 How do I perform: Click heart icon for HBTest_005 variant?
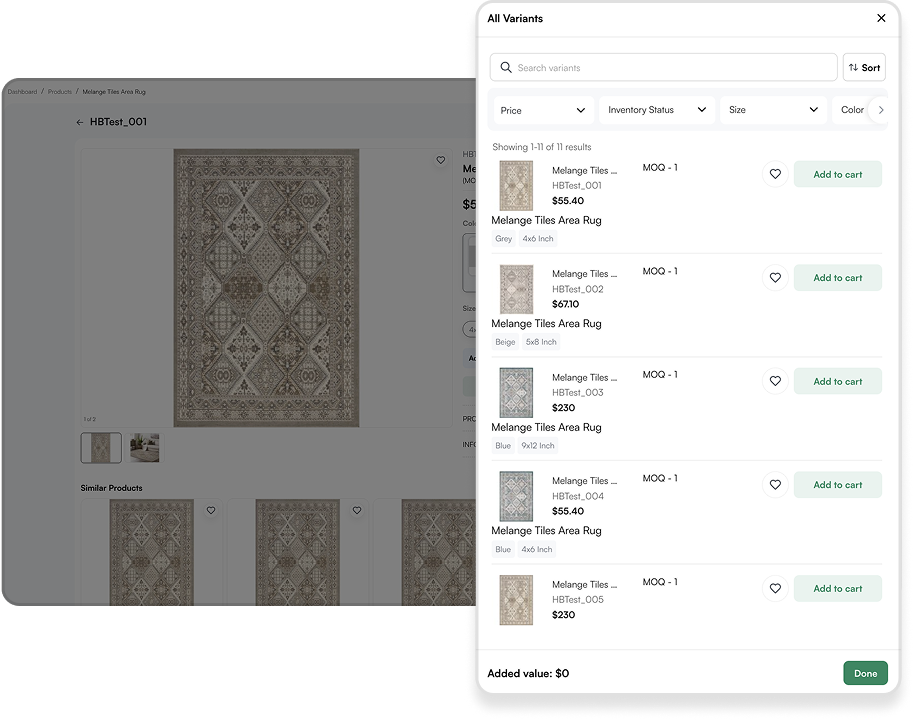coord(775,589)
